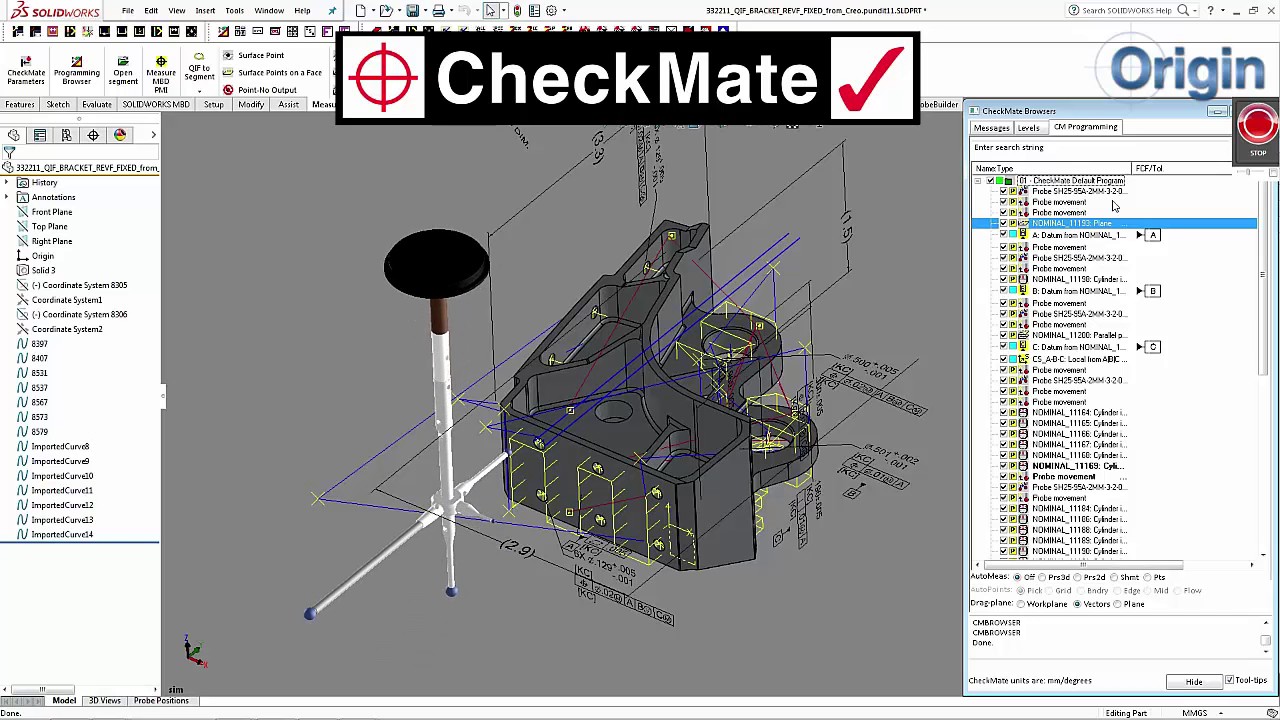Open the DisplayManager color wheel tab
This screenshot has height=720, width=1280.
[120, 135]
